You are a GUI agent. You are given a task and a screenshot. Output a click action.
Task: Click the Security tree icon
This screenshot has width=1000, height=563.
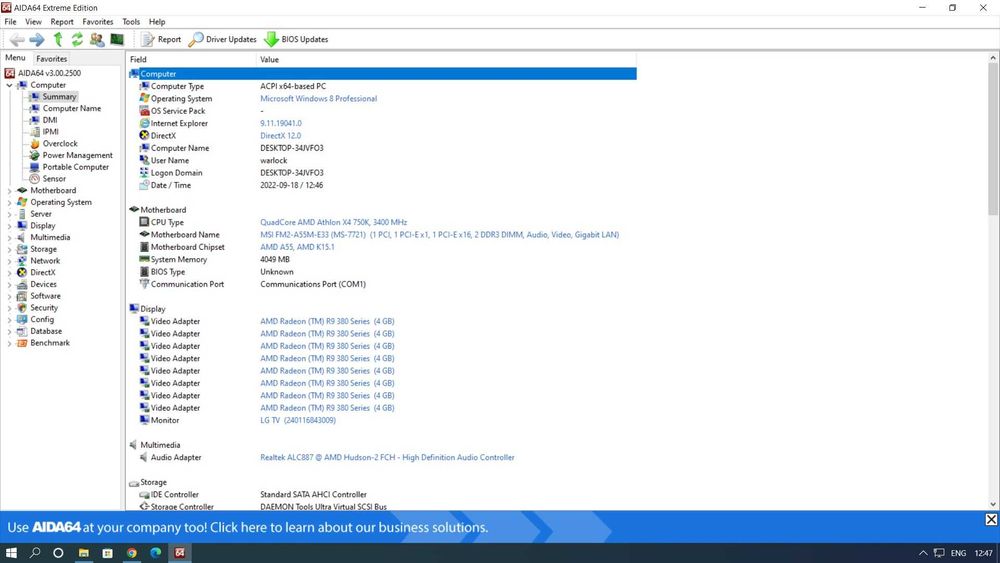pyautogui.click(x=22, y=307)
